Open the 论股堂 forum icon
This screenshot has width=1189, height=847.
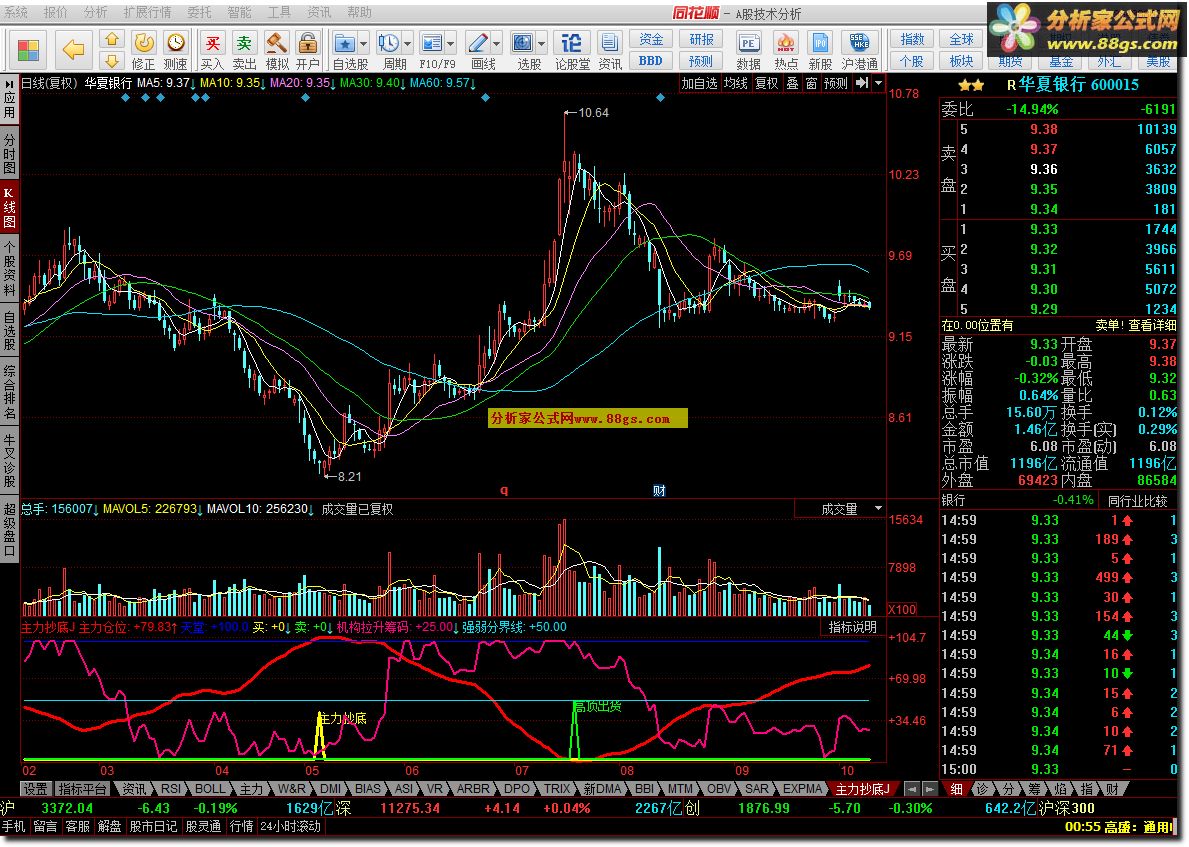(572, 51)
